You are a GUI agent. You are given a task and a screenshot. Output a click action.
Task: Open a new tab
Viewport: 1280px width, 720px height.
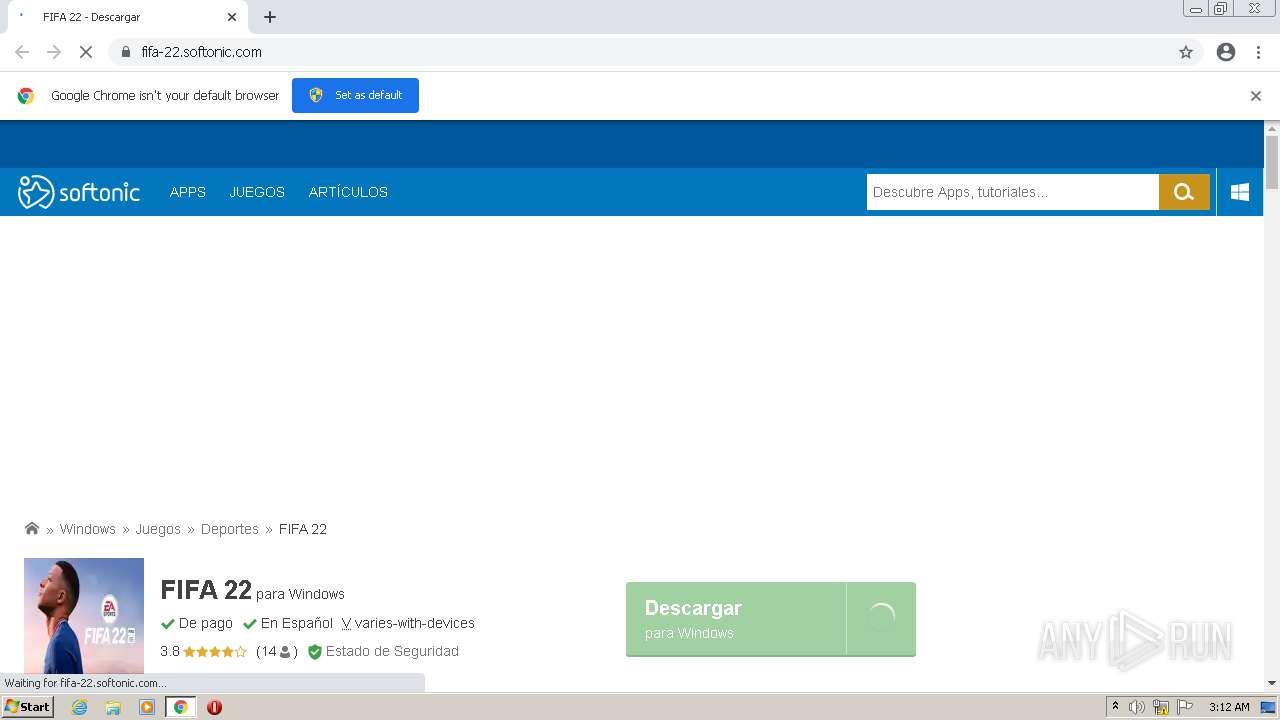[270, 17]
